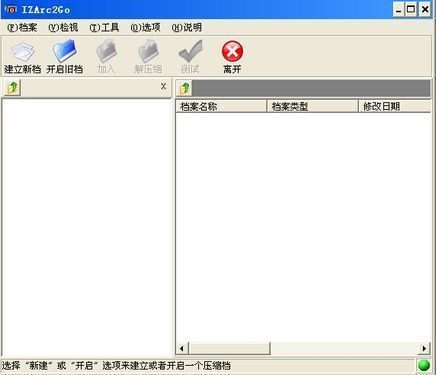This screenshot has height=375, width=436.
Task: Sort by 修改日期 column header
Action: coord(395,106)
